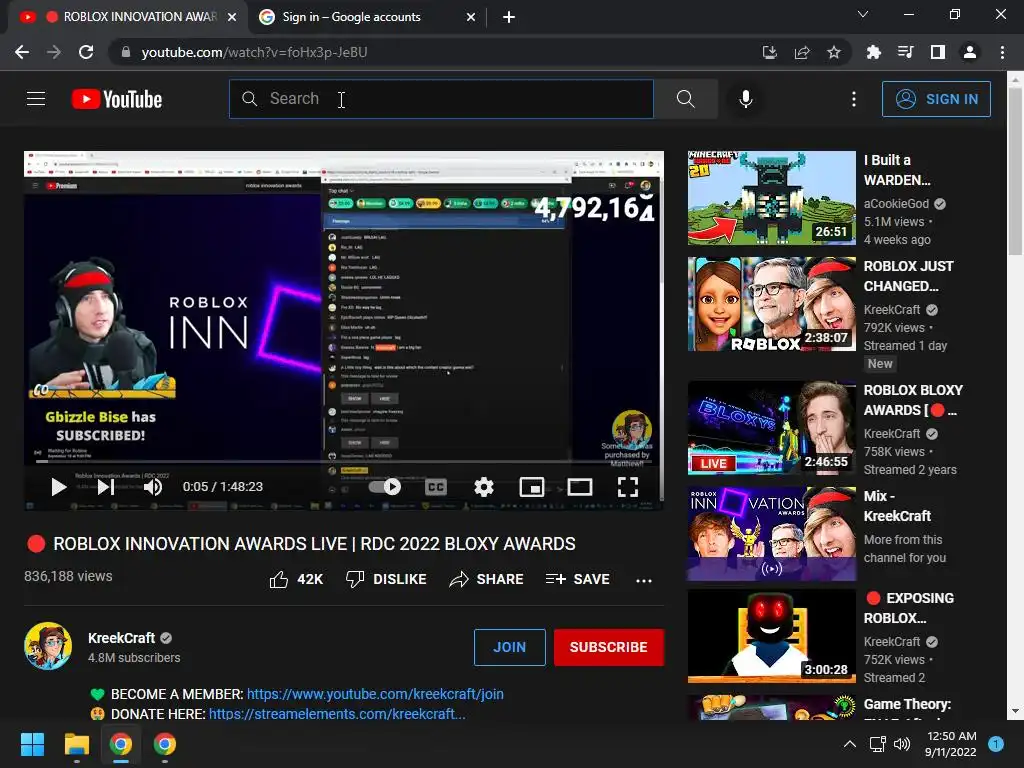Viewport: 1024px width, 768px height.
Task: Click the address bar URL
Action: 254,52
